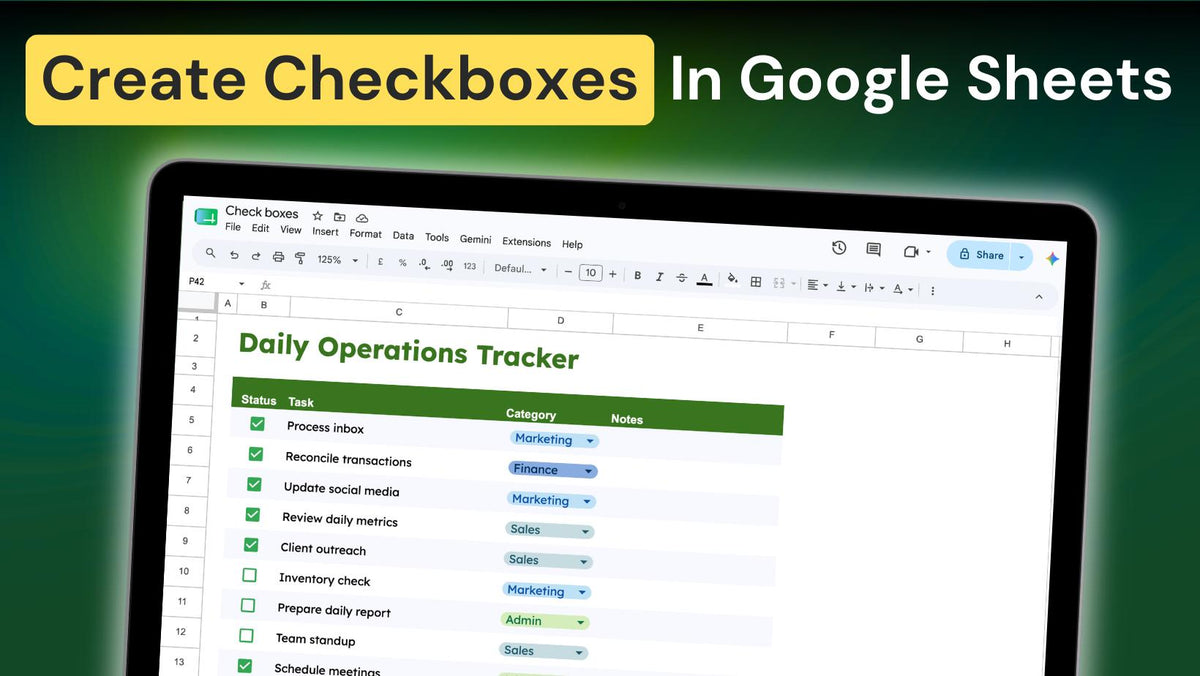1200x676 pixels.
Task: Open the toolbar three-dot more menu
Action: (933, 291)
